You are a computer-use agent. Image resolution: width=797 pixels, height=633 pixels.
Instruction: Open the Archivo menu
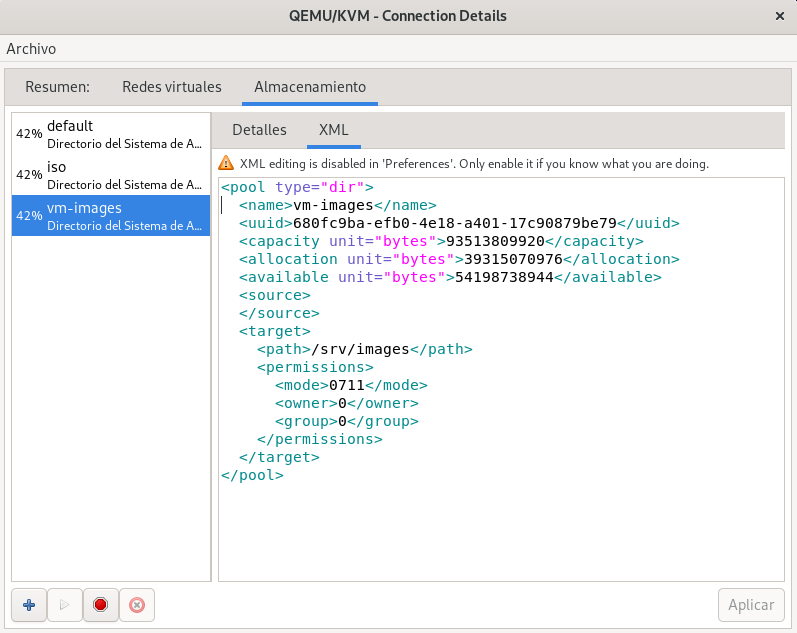(x=31, y=49)
